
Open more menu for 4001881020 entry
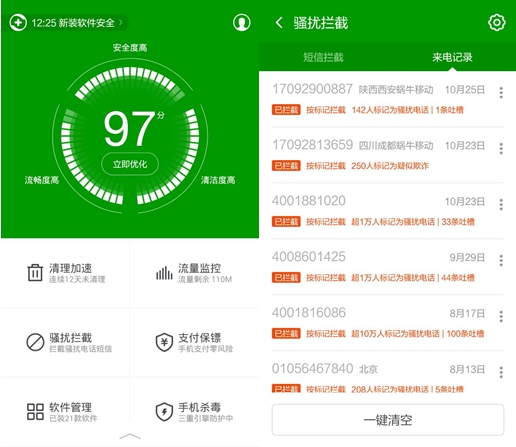pos(501,205)
